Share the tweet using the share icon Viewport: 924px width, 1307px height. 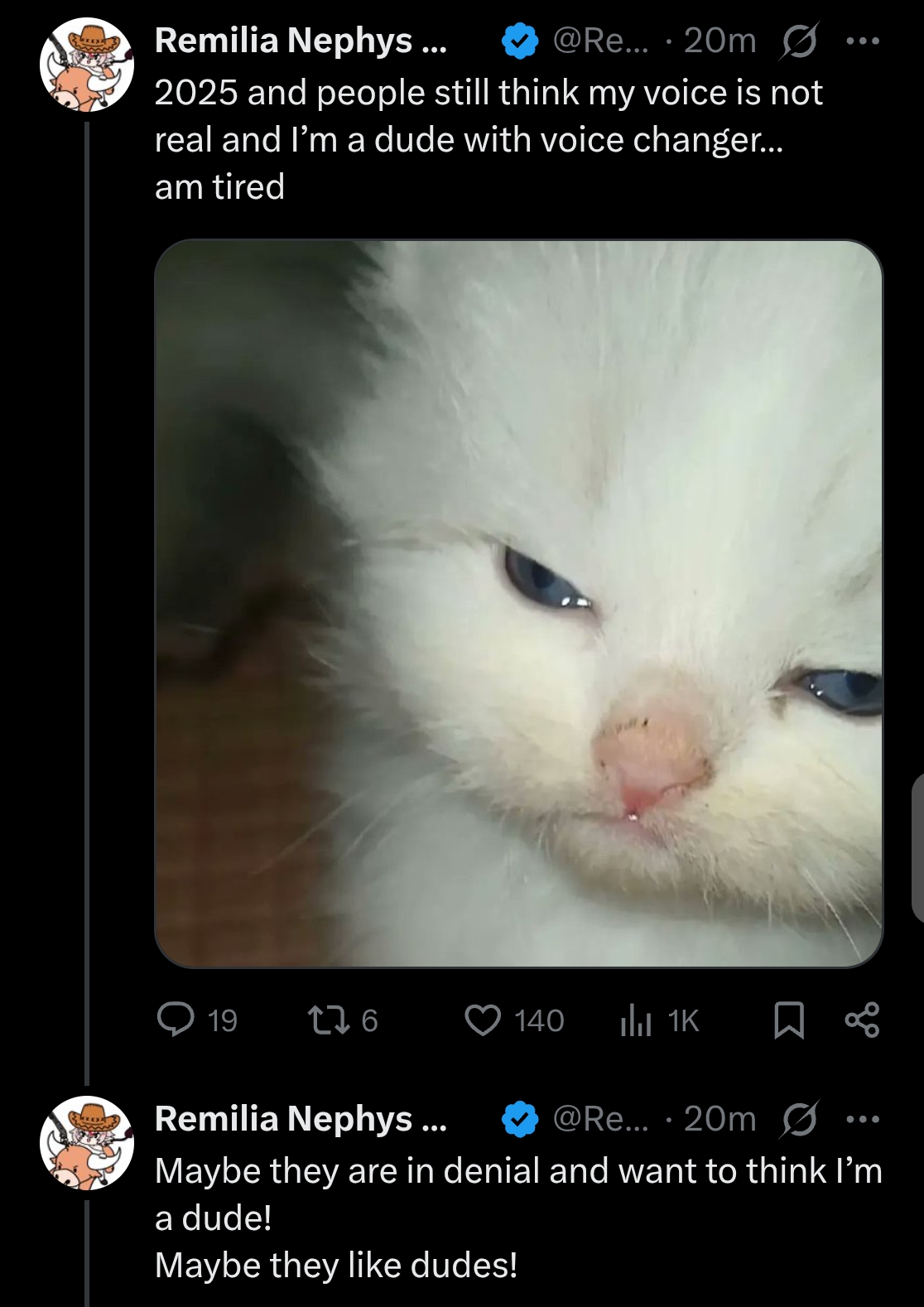tap(862, 1020)
